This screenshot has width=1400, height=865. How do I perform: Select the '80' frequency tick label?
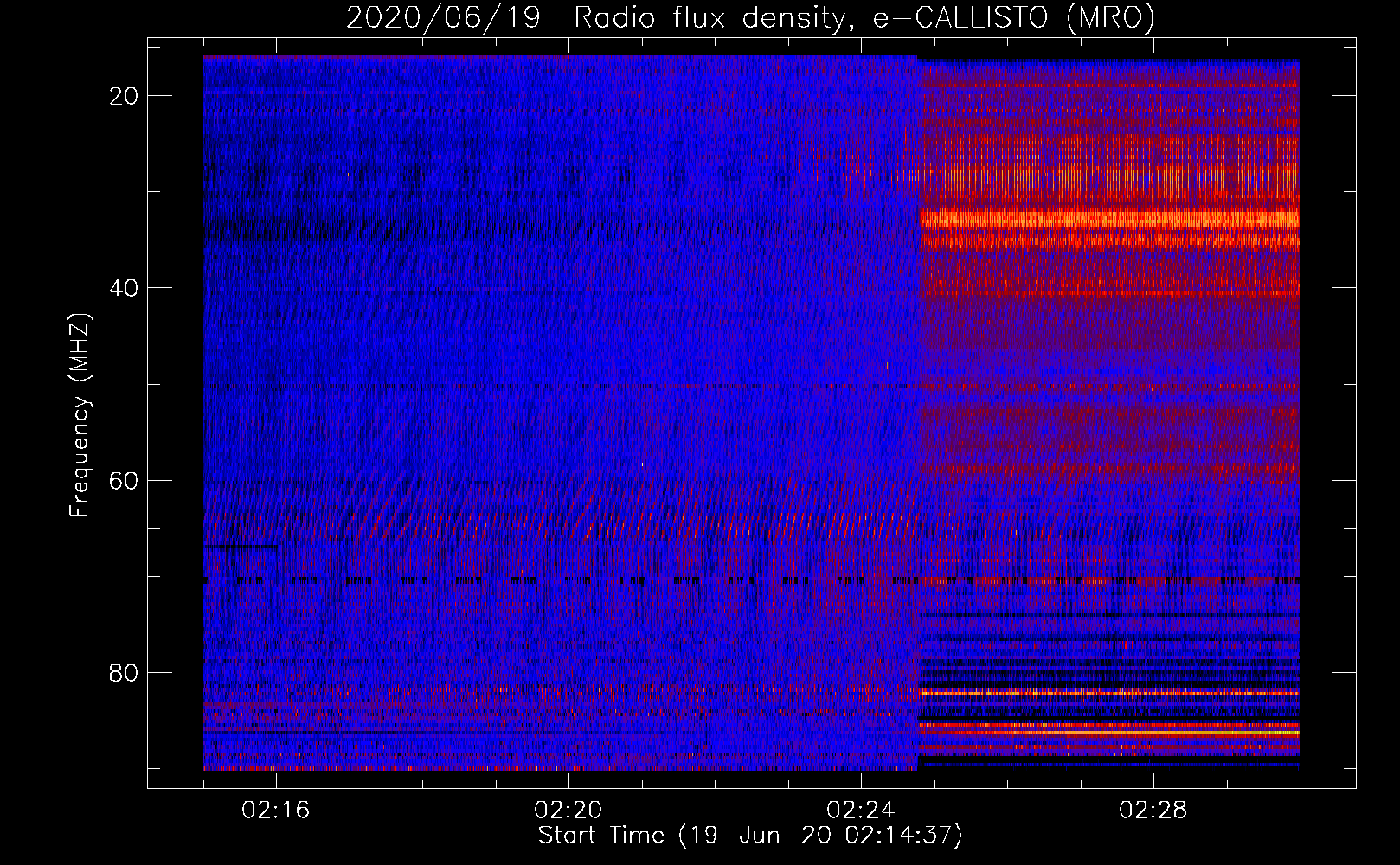click(x=124, y=672)
